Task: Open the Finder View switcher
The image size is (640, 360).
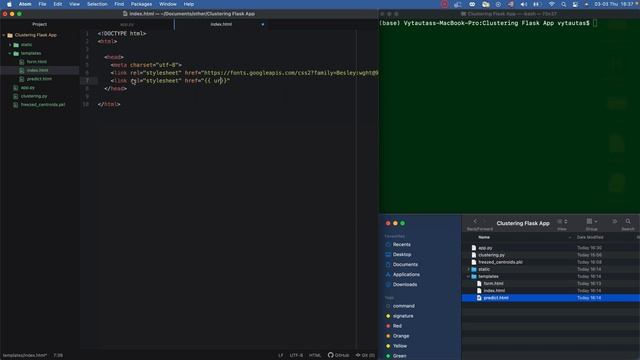Action: pyautogui.click(x=562, y=221)
